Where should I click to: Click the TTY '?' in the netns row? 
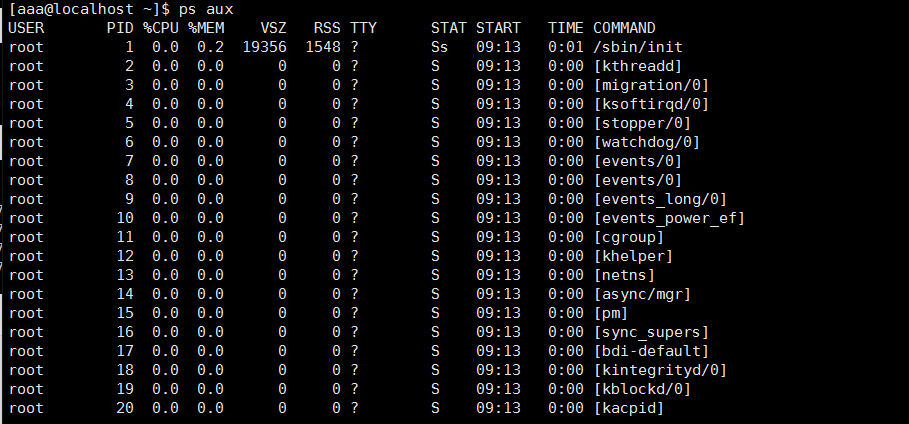click(x=354, y=276)
